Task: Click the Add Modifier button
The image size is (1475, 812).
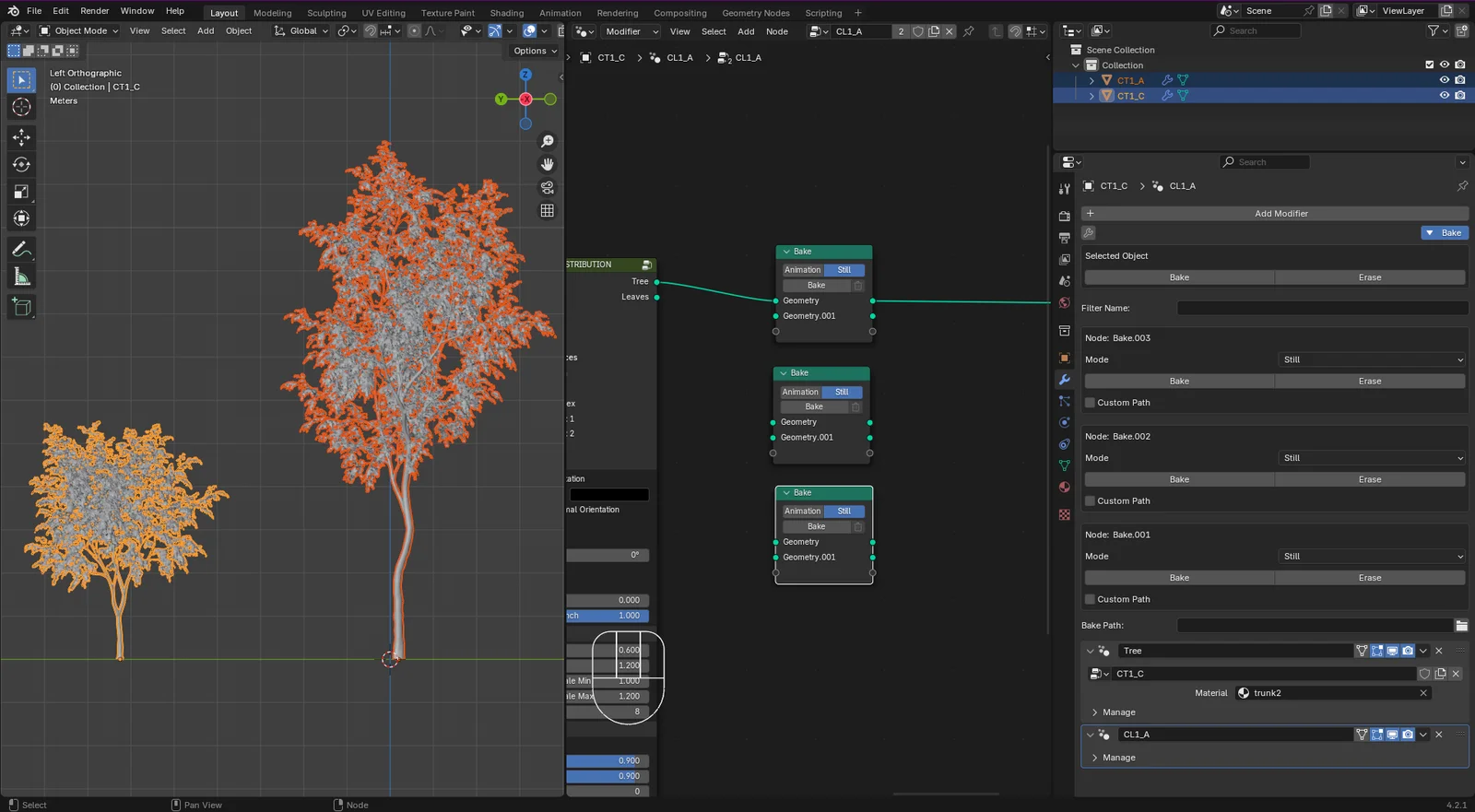Action: click(1280, 214)
